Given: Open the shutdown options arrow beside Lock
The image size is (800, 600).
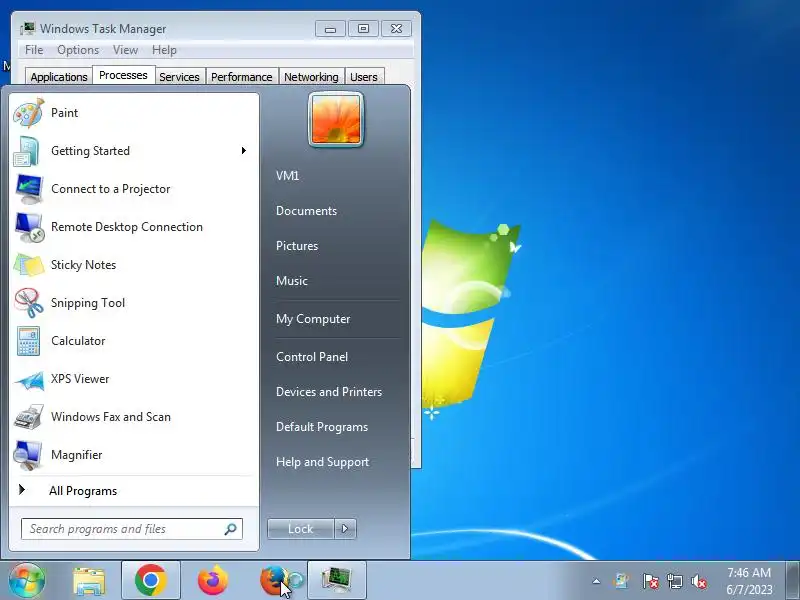Looking at the screenshot, I should [x=345, y=529].
